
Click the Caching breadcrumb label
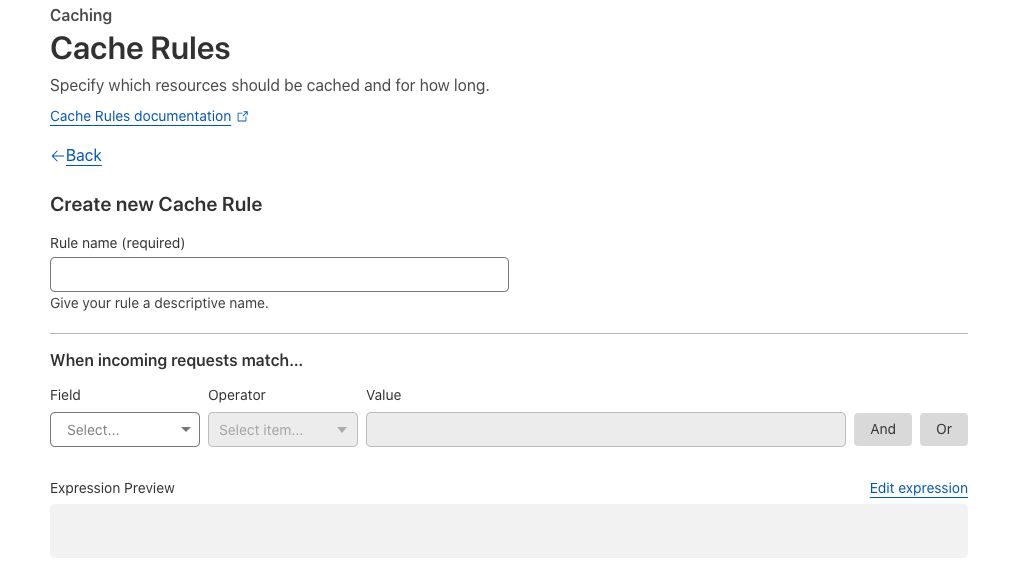coord(81,15)
